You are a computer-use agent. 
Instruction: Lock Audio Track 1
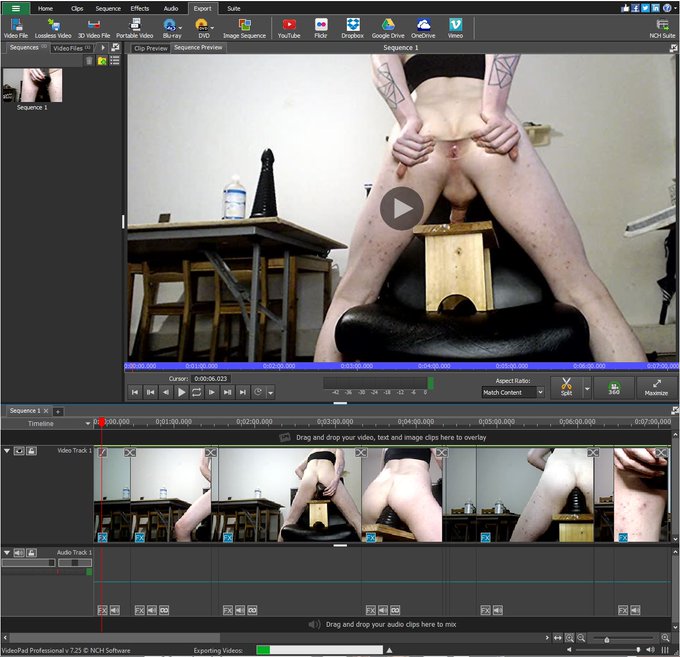[x=31, y=553]
